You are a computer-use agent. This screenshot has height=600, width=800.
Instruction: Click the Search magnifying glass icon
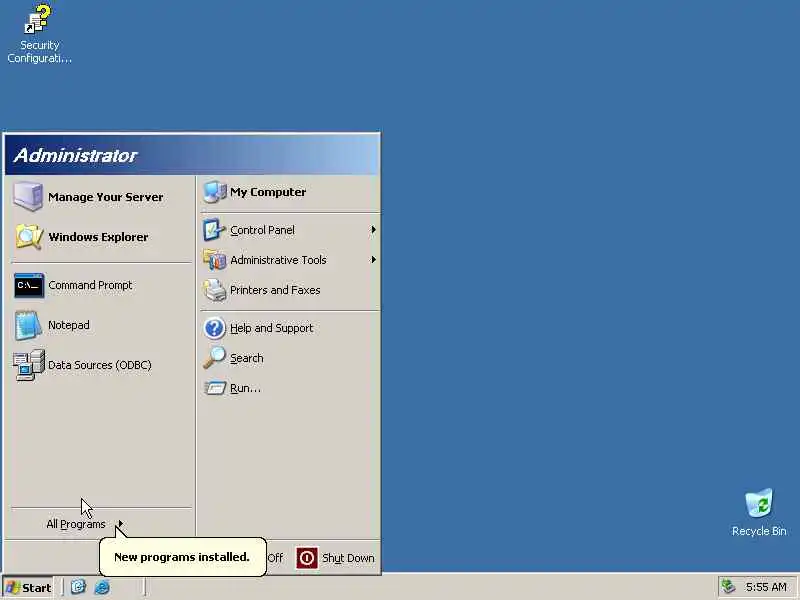[214, 358]
